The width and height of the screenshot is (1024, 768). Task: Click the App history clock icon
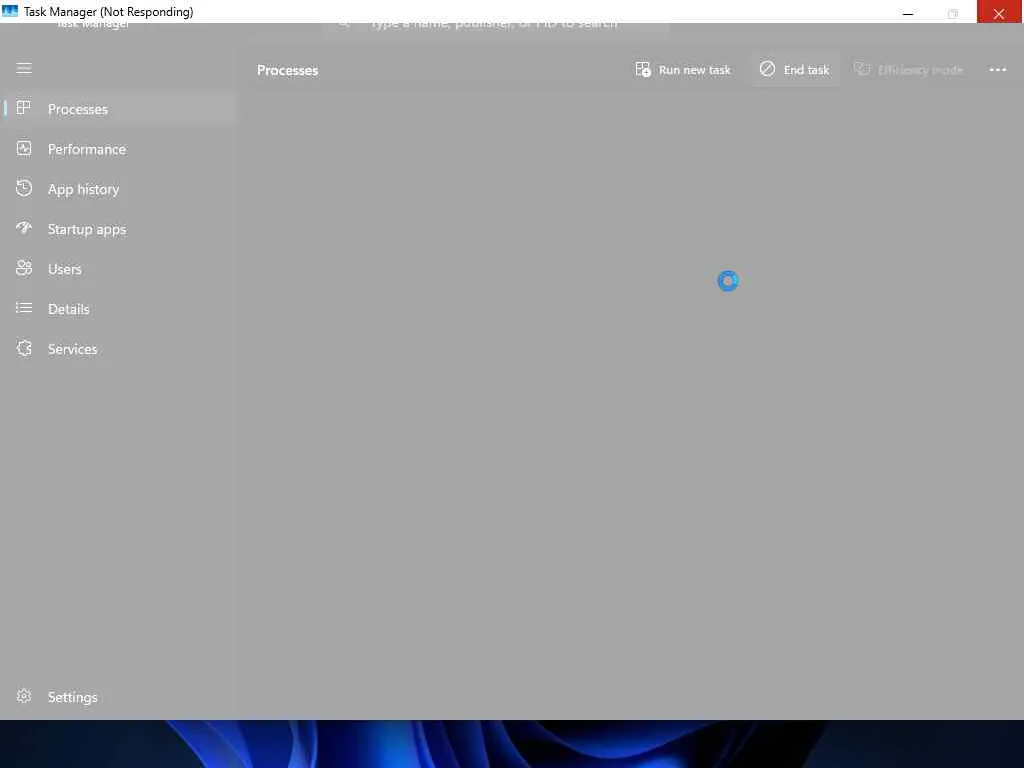[24, 188]
